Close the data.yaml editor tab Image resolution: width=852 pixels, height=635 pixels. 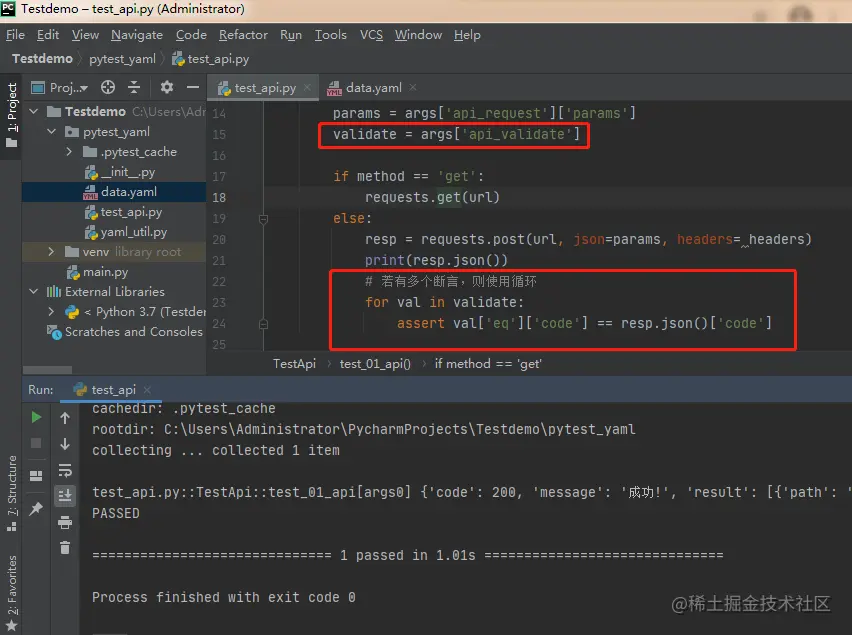(413, 87)
